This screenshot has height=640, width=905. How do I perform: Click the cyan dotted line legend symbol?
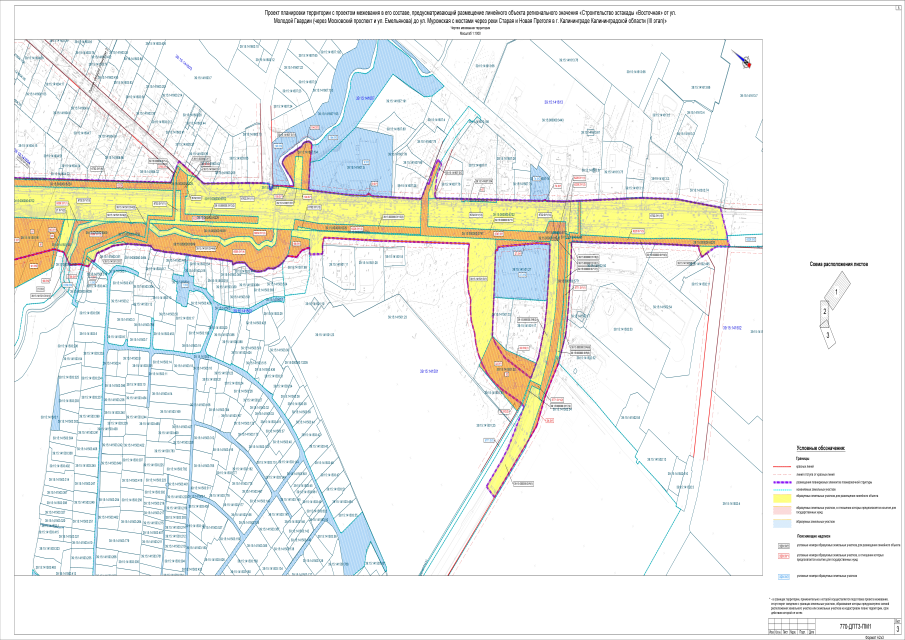click(x=782, y=488)
